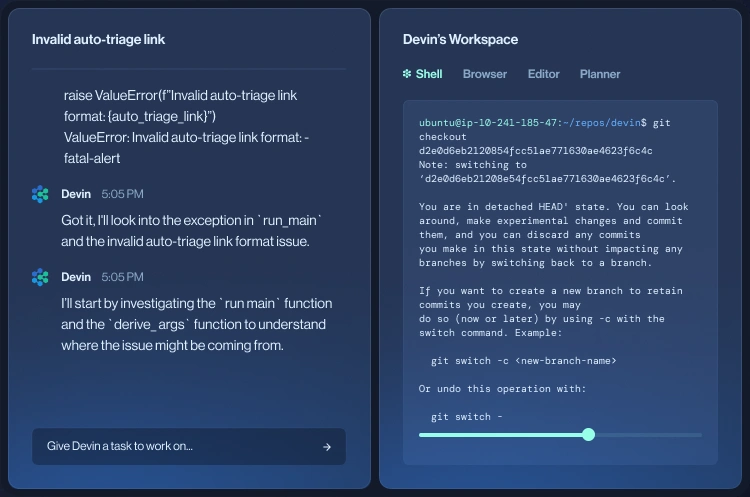
Task: Click the send arrow in the task input
Action: (327, 447)
